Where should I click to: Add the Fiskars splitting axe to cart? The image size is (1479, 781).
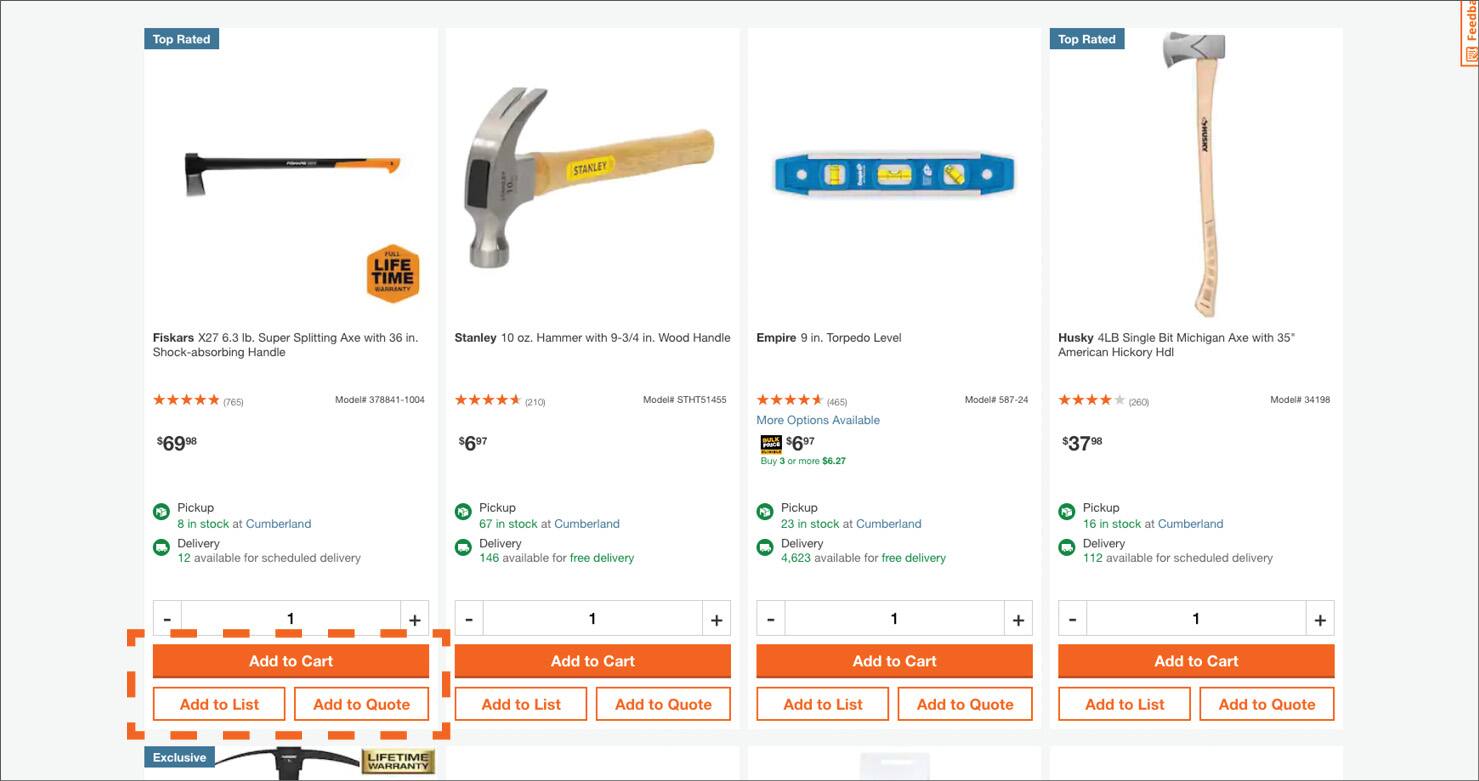(290, 660)
